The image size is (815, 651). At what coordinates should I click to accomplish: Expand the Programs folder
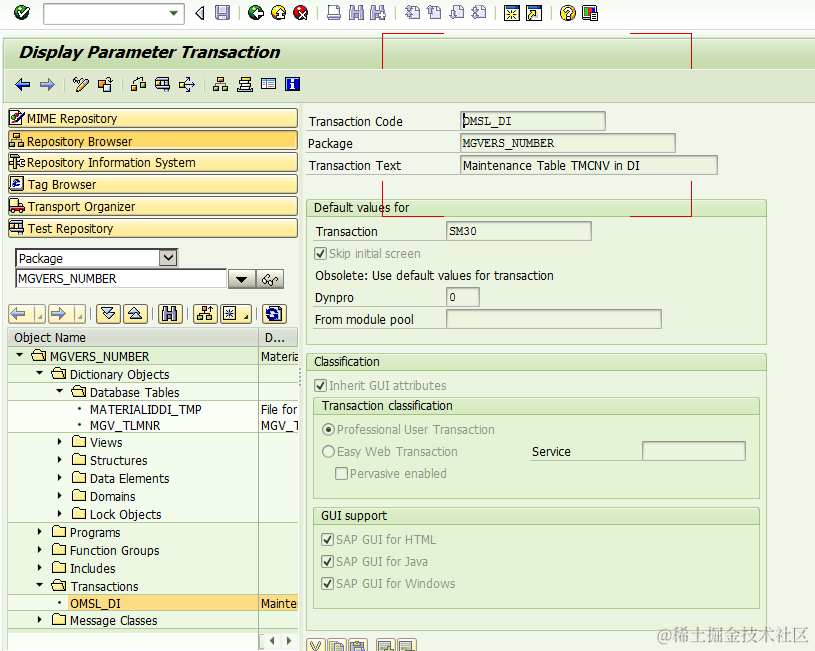40,531
